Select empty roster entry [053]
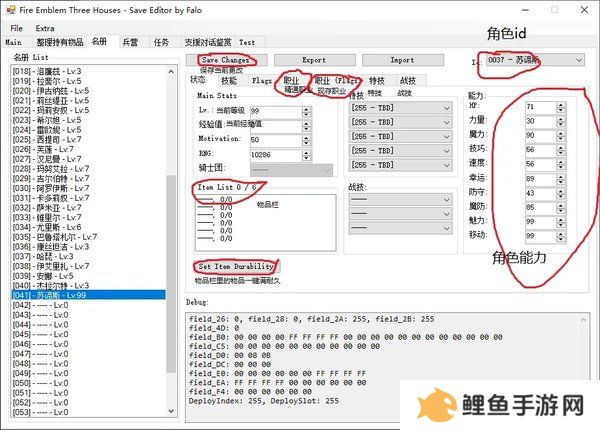 [x=88, y=412]
